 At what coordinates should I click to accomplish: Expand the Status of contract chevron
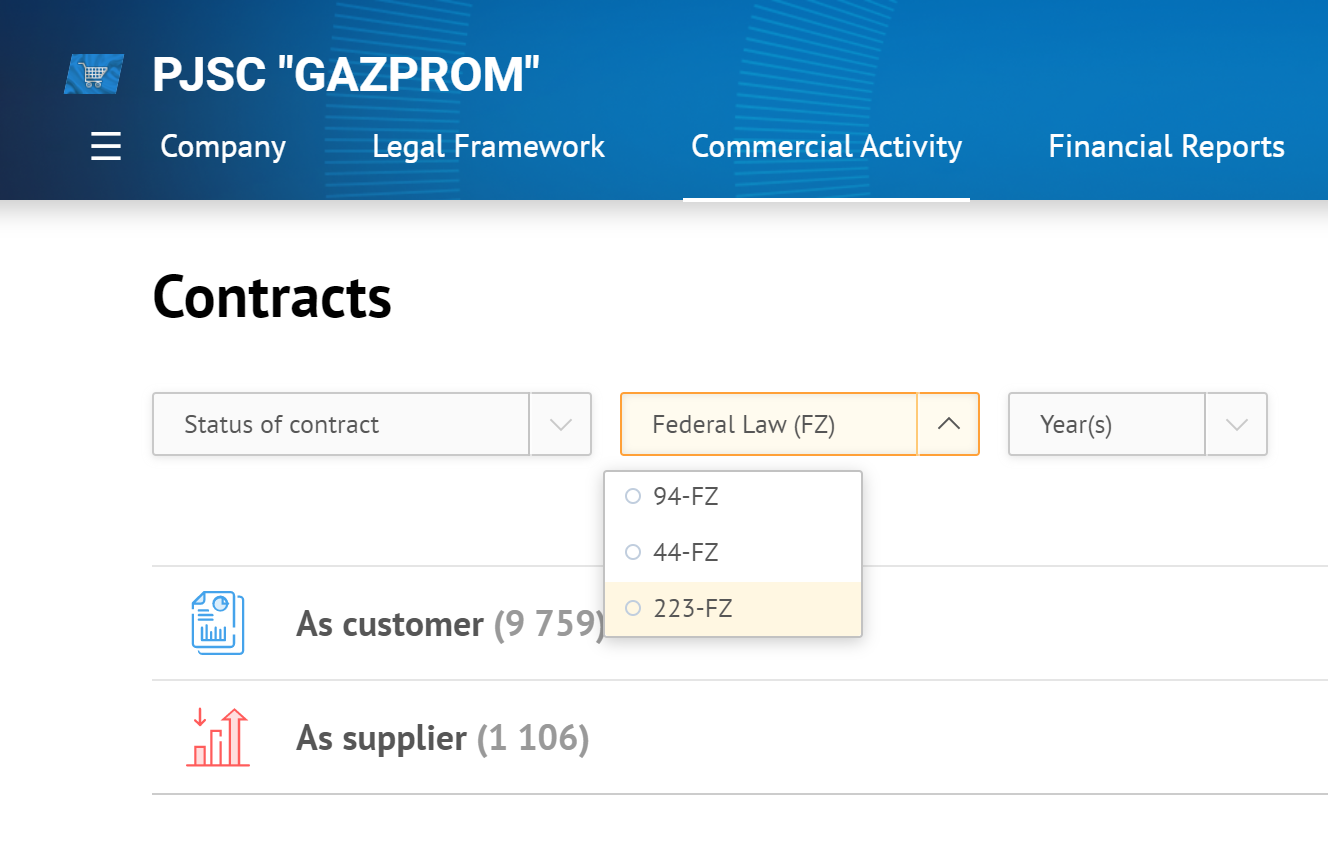561,424
